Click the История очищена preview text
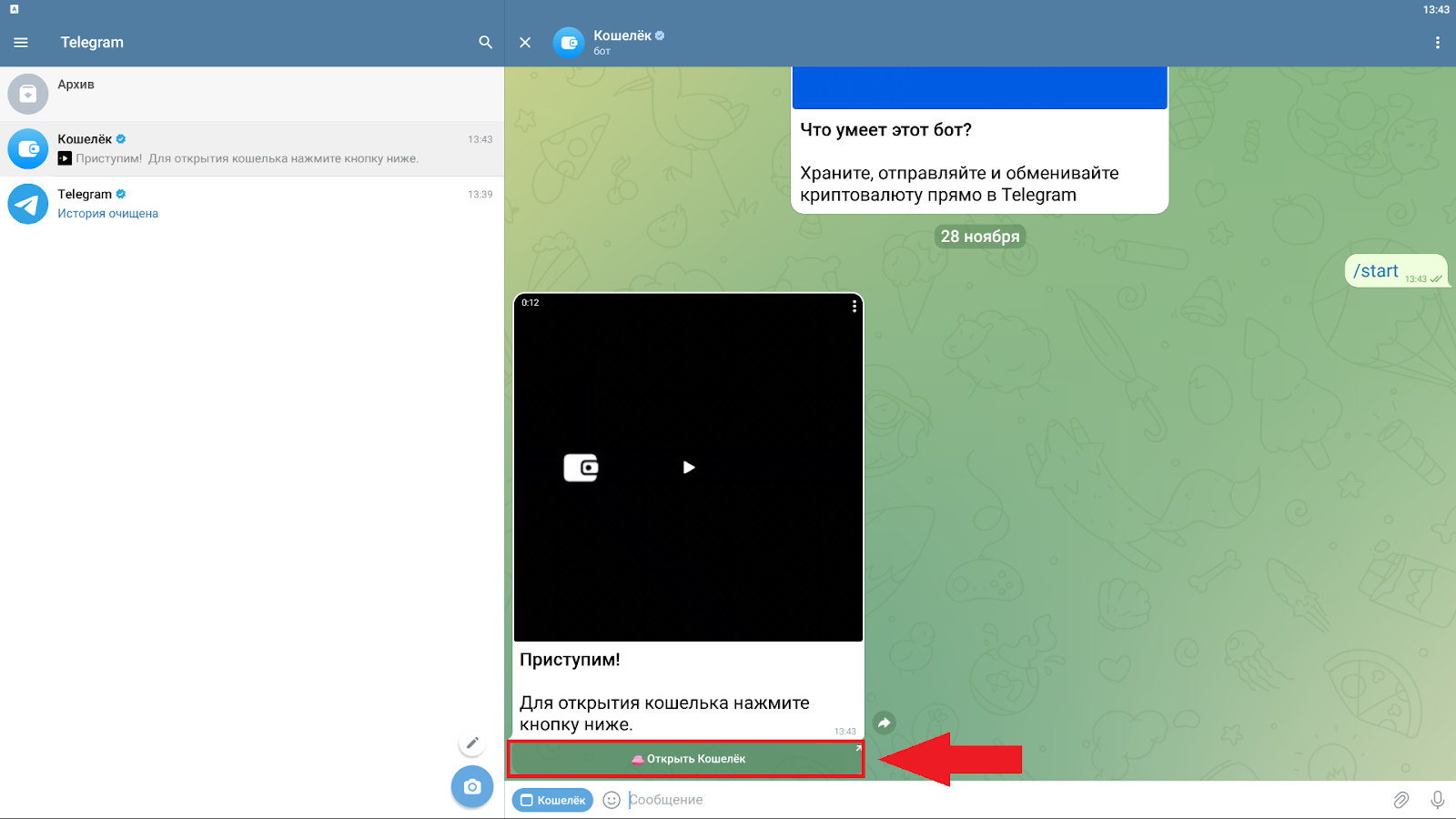The width and height of the screenshot is (1456, 819). click(107, 214)
